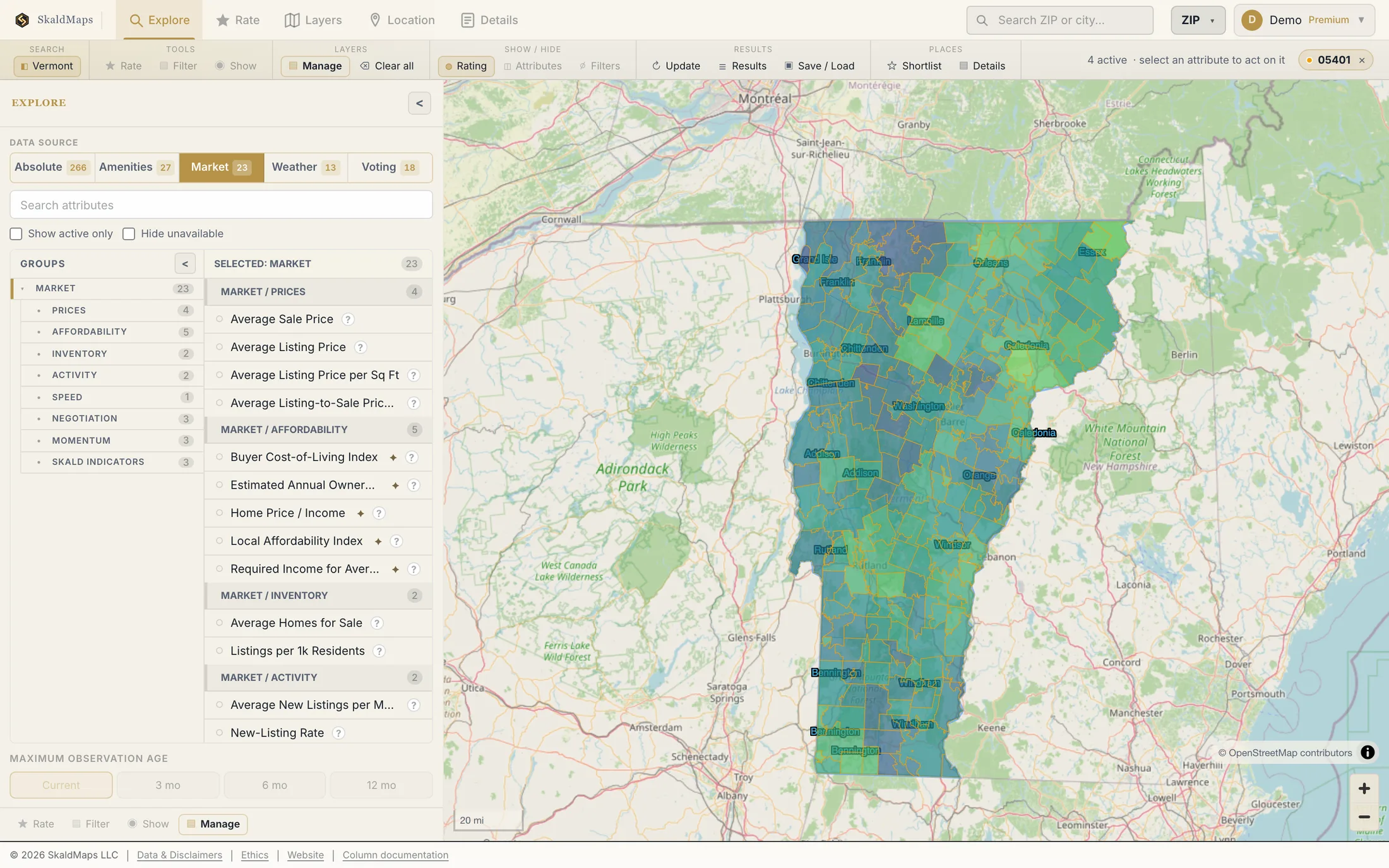Set observation age to 6 mo
The width and height of the screenshot is (1389, 868).
pos(275,785)
